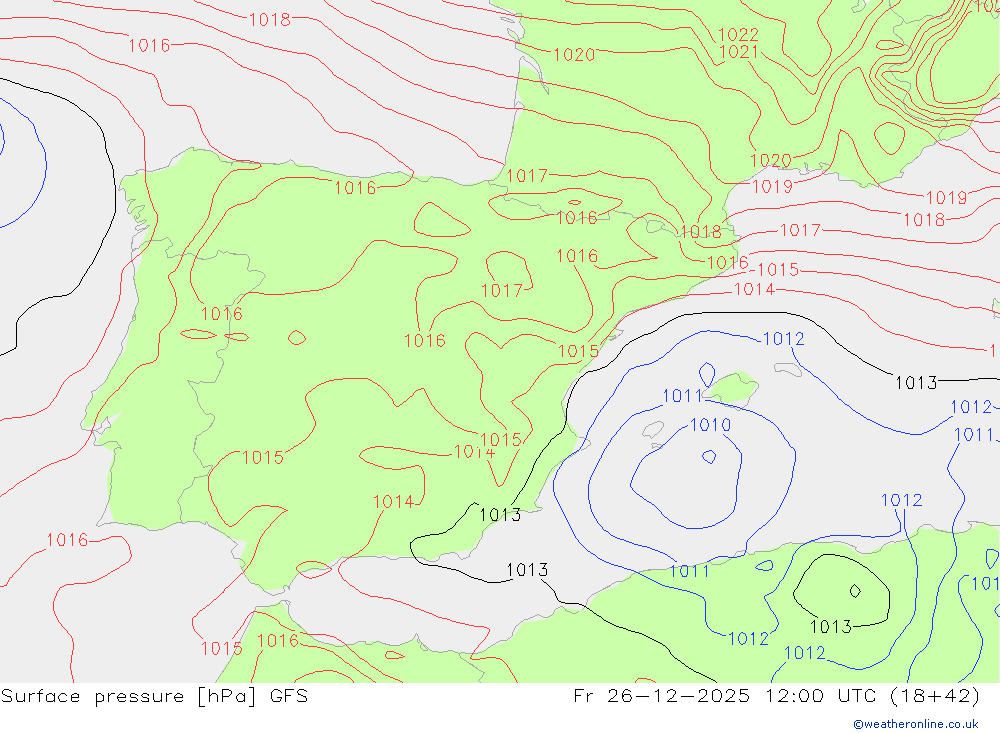
Task: Click the blue 1010 isobar label
Action: pos(710,425)
